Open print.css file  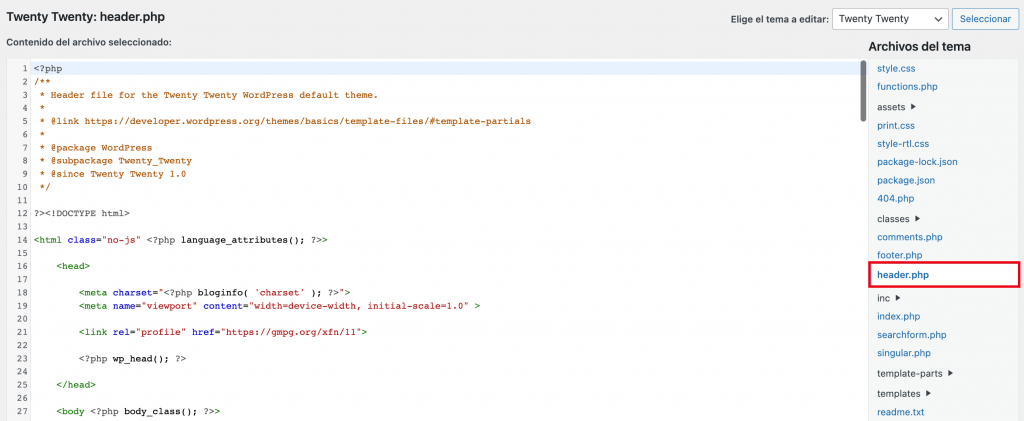(x=896, y=125)
